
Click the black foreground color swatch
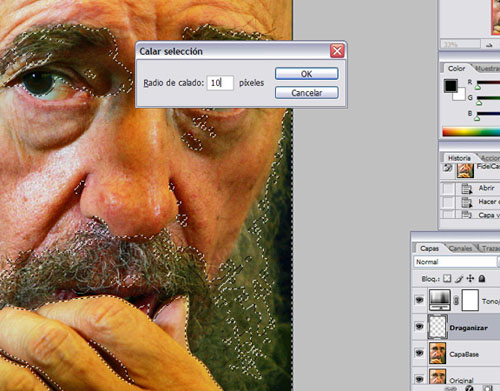450,86
